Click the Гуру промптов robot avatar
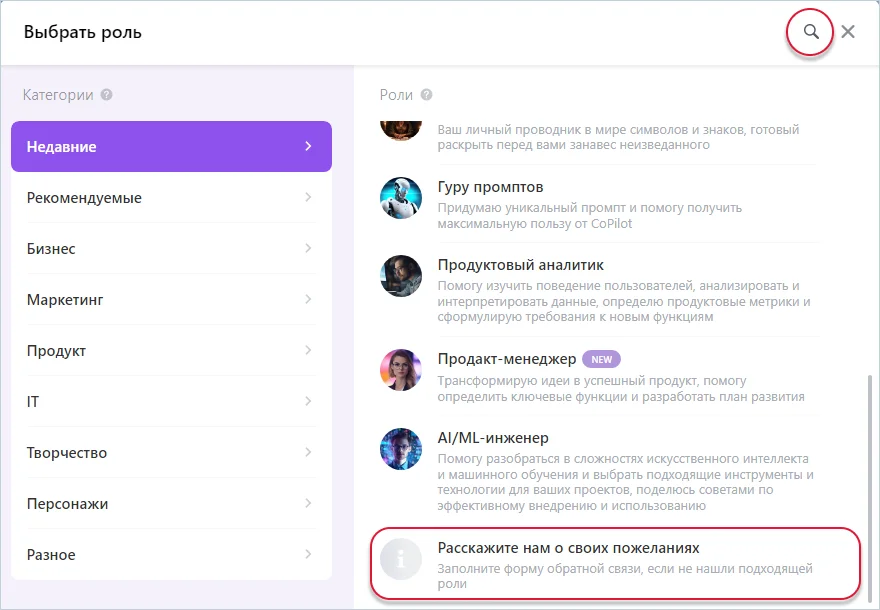This screenshot has height=610, width=880. (x=401, y=198)
